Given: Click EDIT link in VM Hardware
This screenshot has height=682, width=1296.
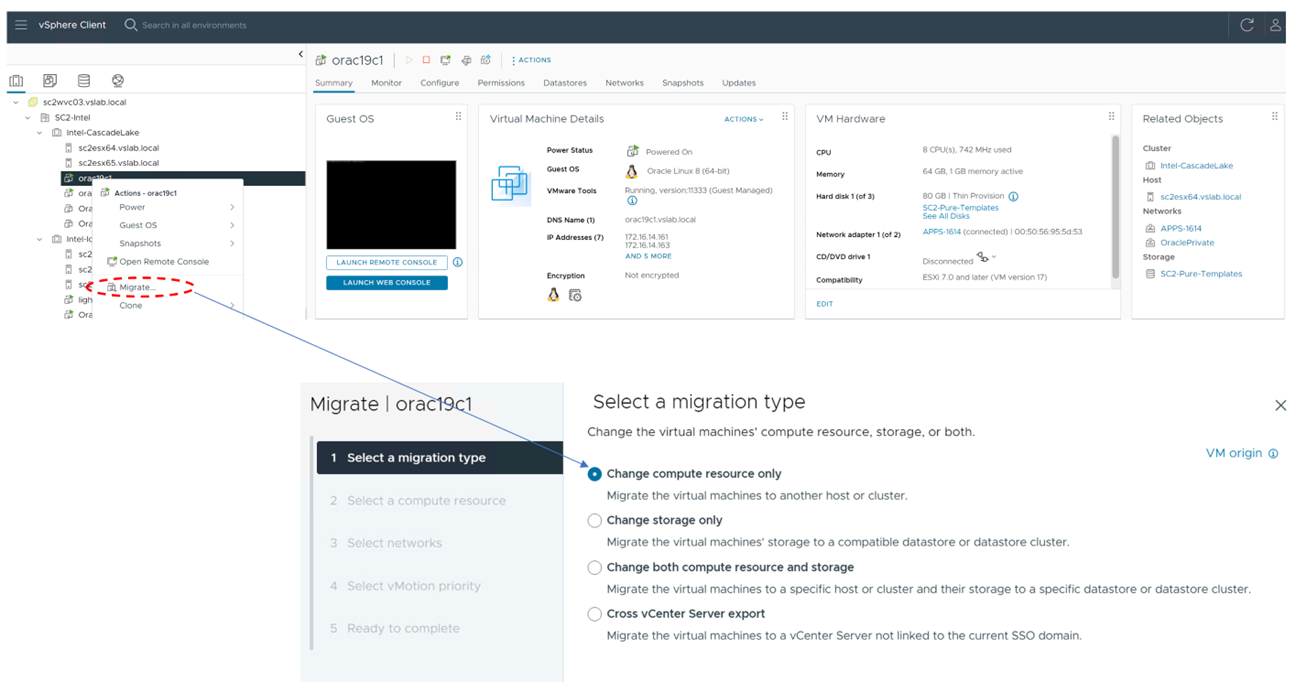Looking at the screenshot, I should 824,304.
